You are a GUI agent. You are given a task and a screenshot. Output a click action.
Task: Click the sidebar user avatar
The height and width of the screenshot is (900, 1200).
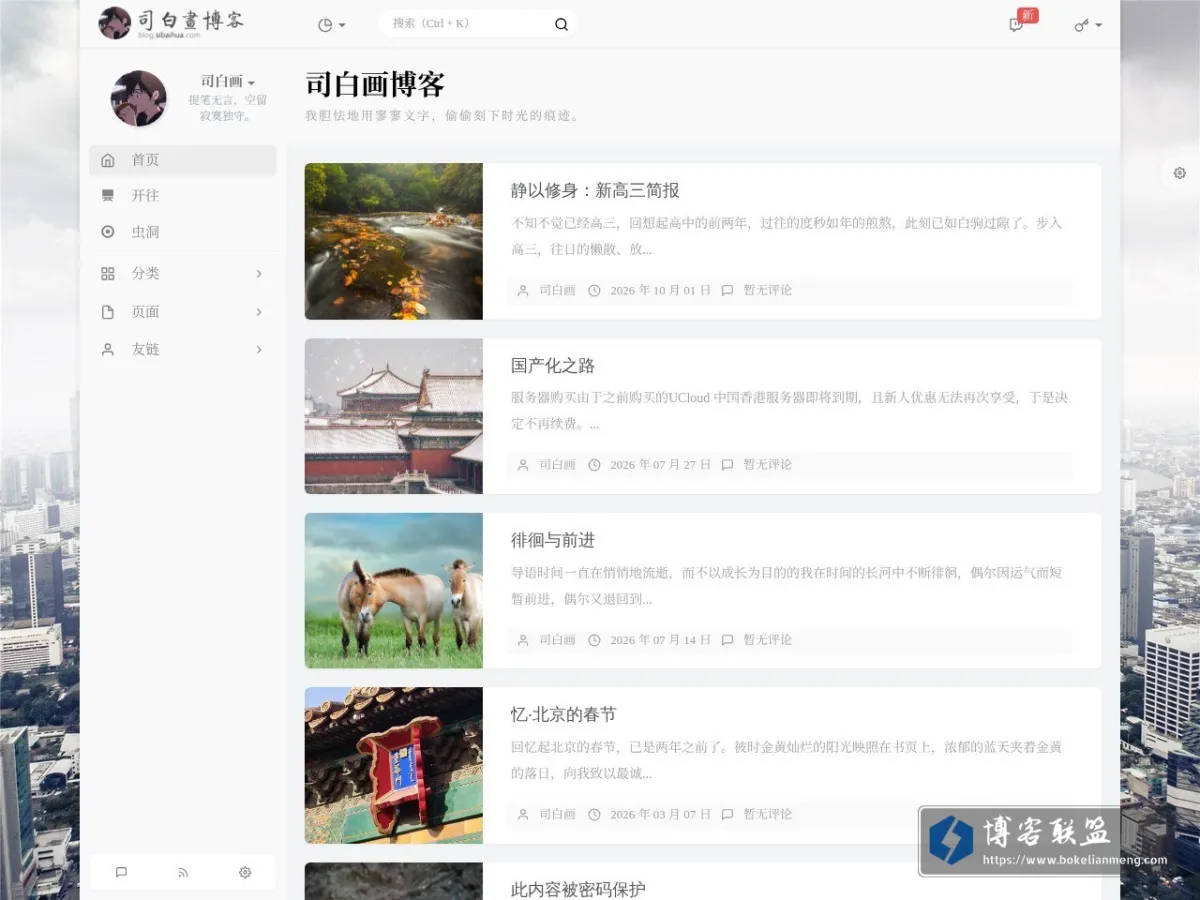click(138, 98)
